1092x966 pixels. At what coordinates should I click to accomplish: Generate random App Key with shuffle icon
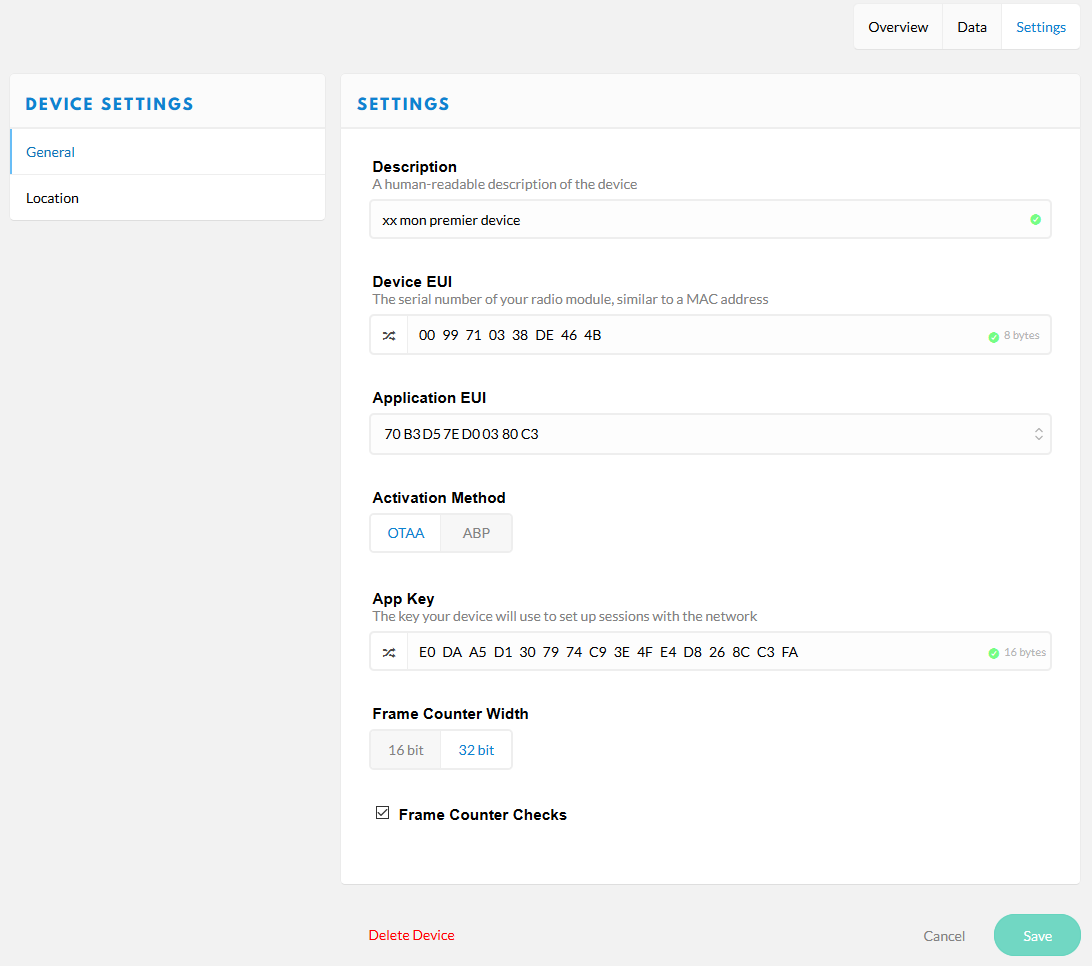[x=389, y=653]
